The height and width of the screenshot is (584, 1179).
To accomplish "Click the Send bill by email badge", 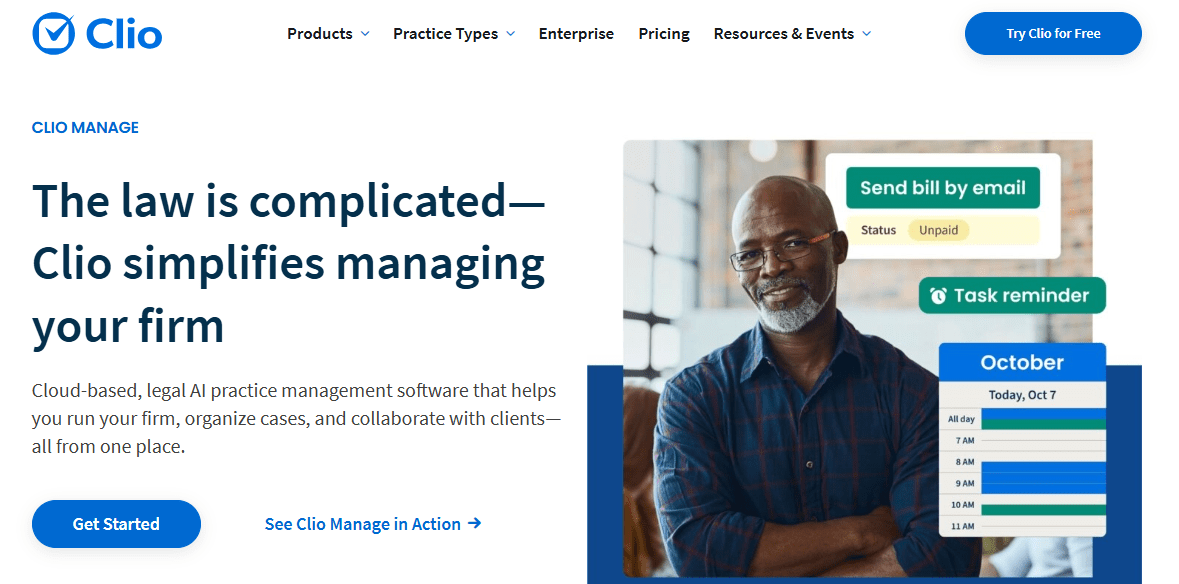I will (942, 188).
